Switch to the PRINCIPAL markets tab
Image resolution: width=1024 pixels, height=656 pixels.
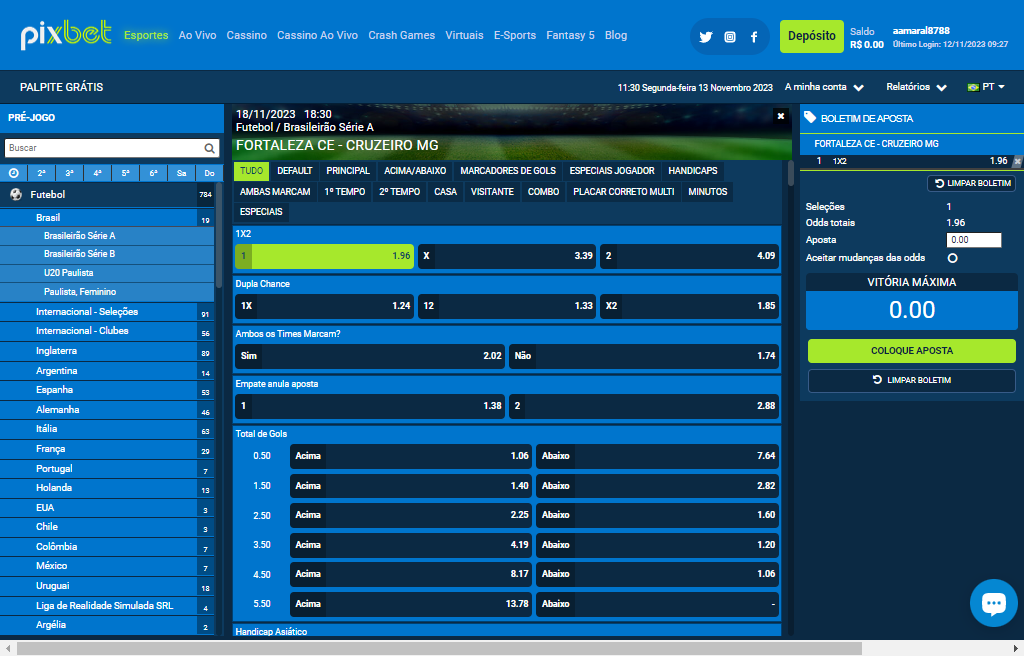point(348,171)
